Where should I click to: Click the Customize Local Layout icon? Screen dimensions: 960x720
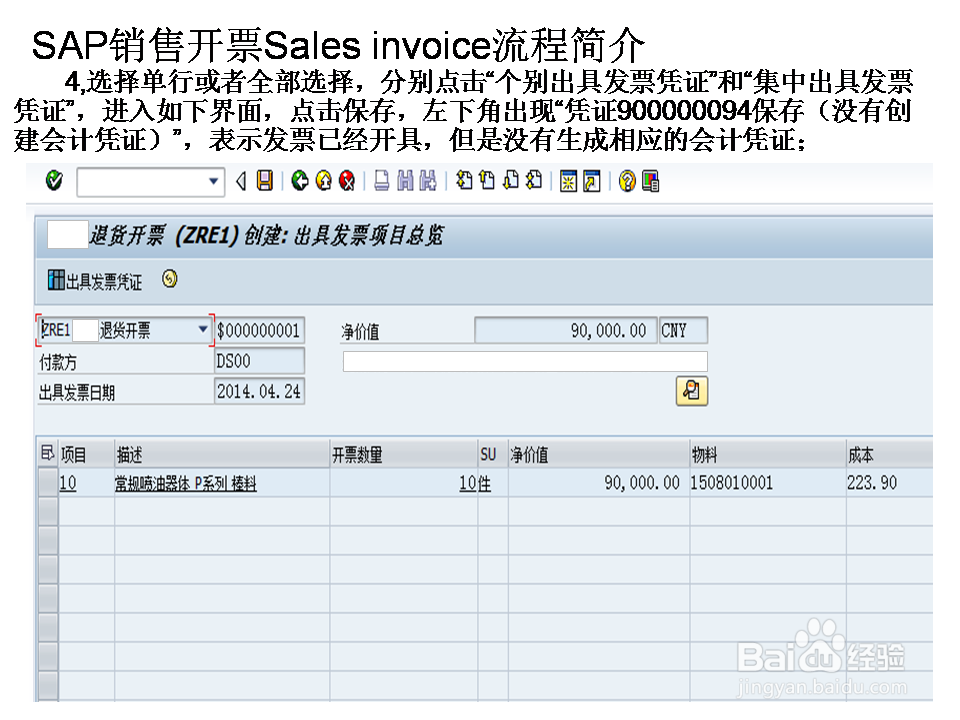[x=651, y=181]
